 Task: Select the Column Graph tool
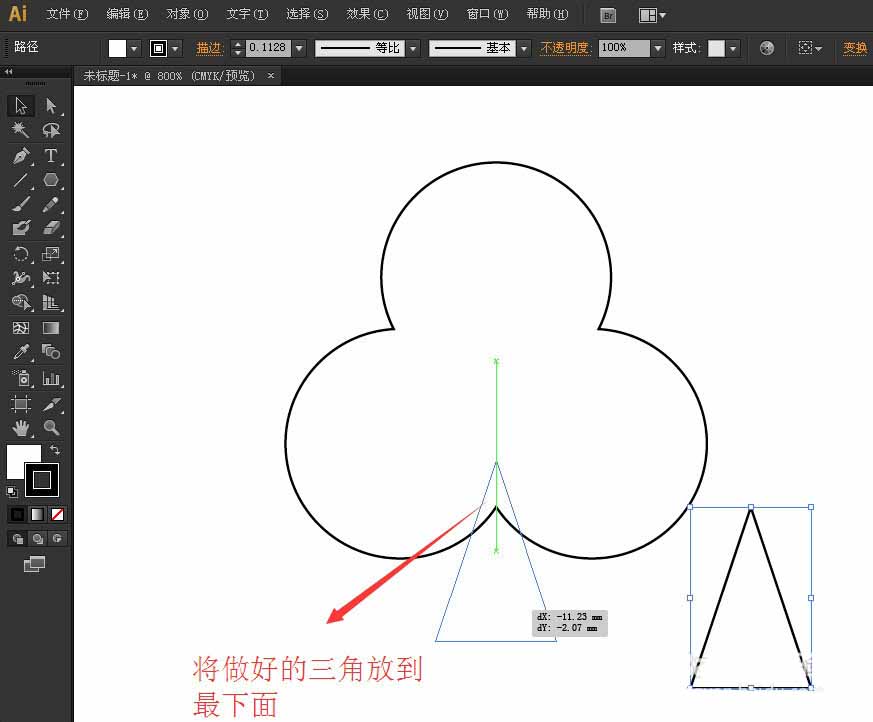click(x=51, y=378)
